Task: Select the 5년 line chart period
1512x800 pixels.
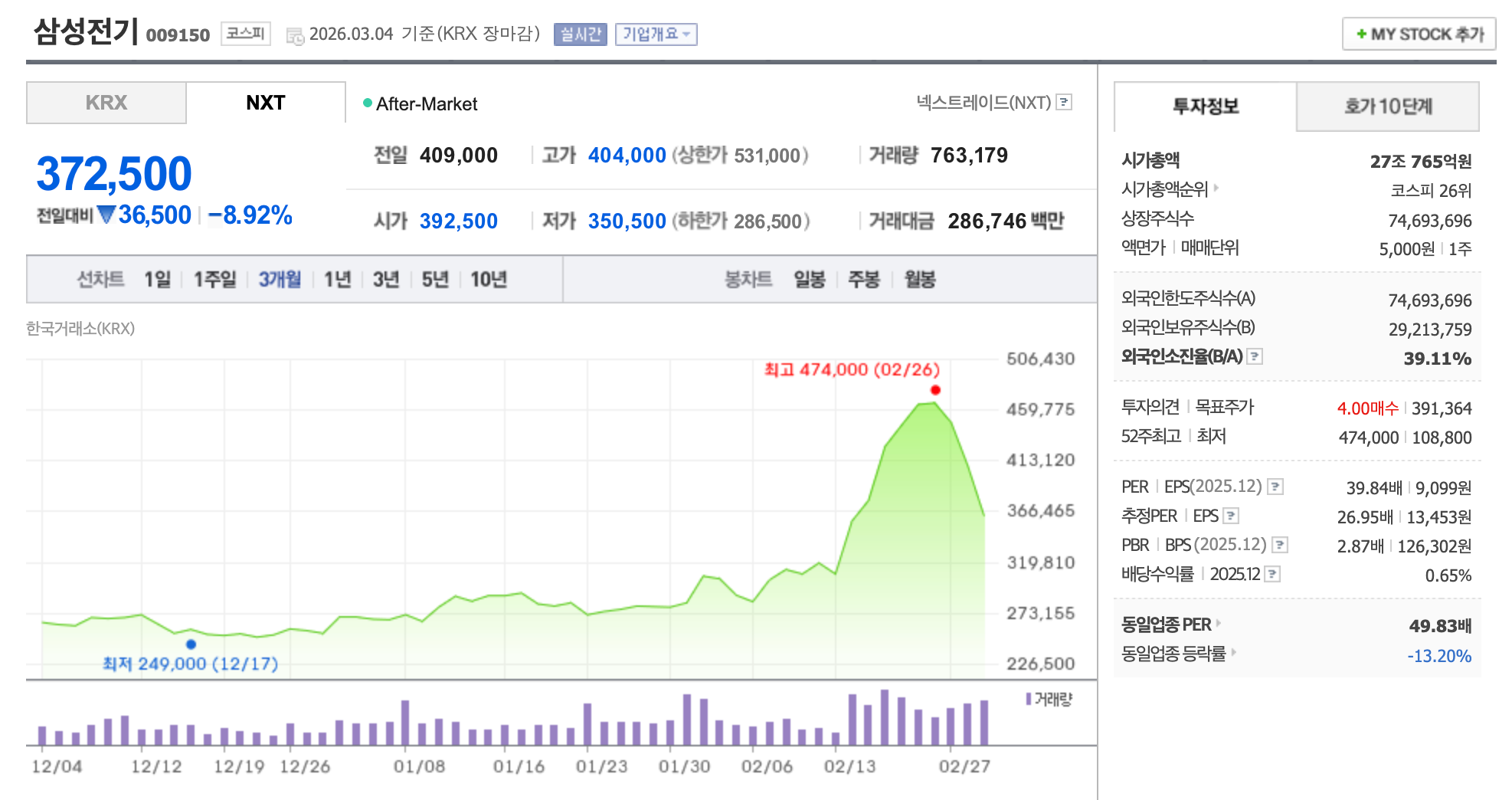Action: coord(435,280)
